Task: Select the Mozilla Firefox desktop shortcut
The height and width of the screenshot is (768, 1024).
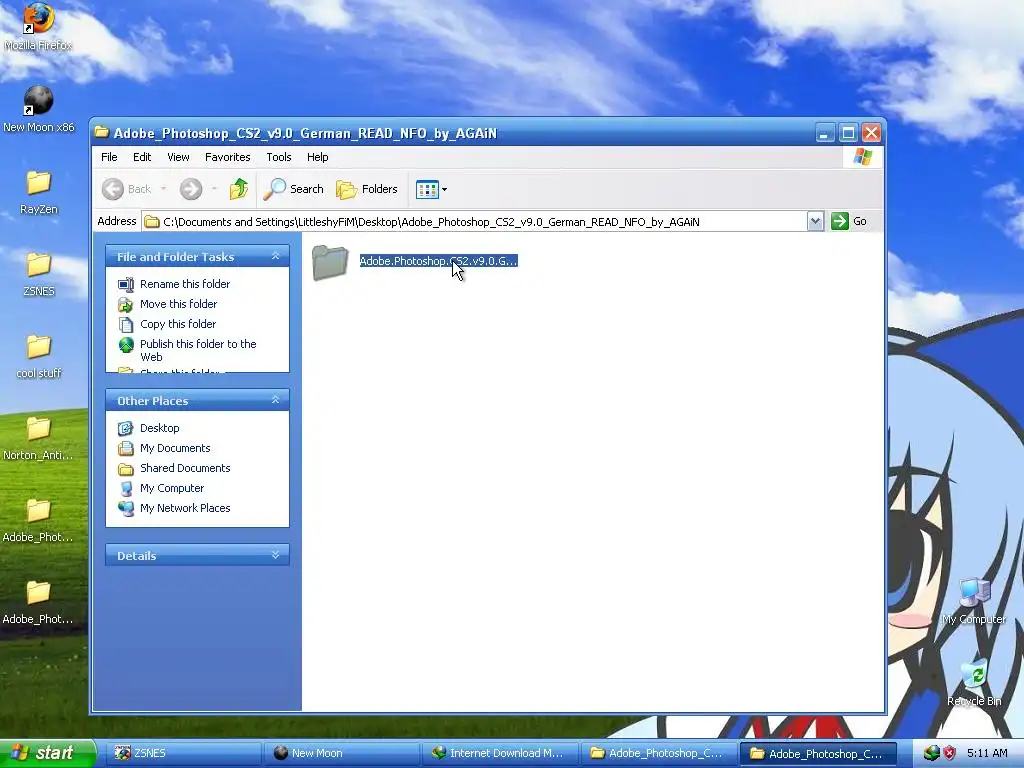Action: 38,26
